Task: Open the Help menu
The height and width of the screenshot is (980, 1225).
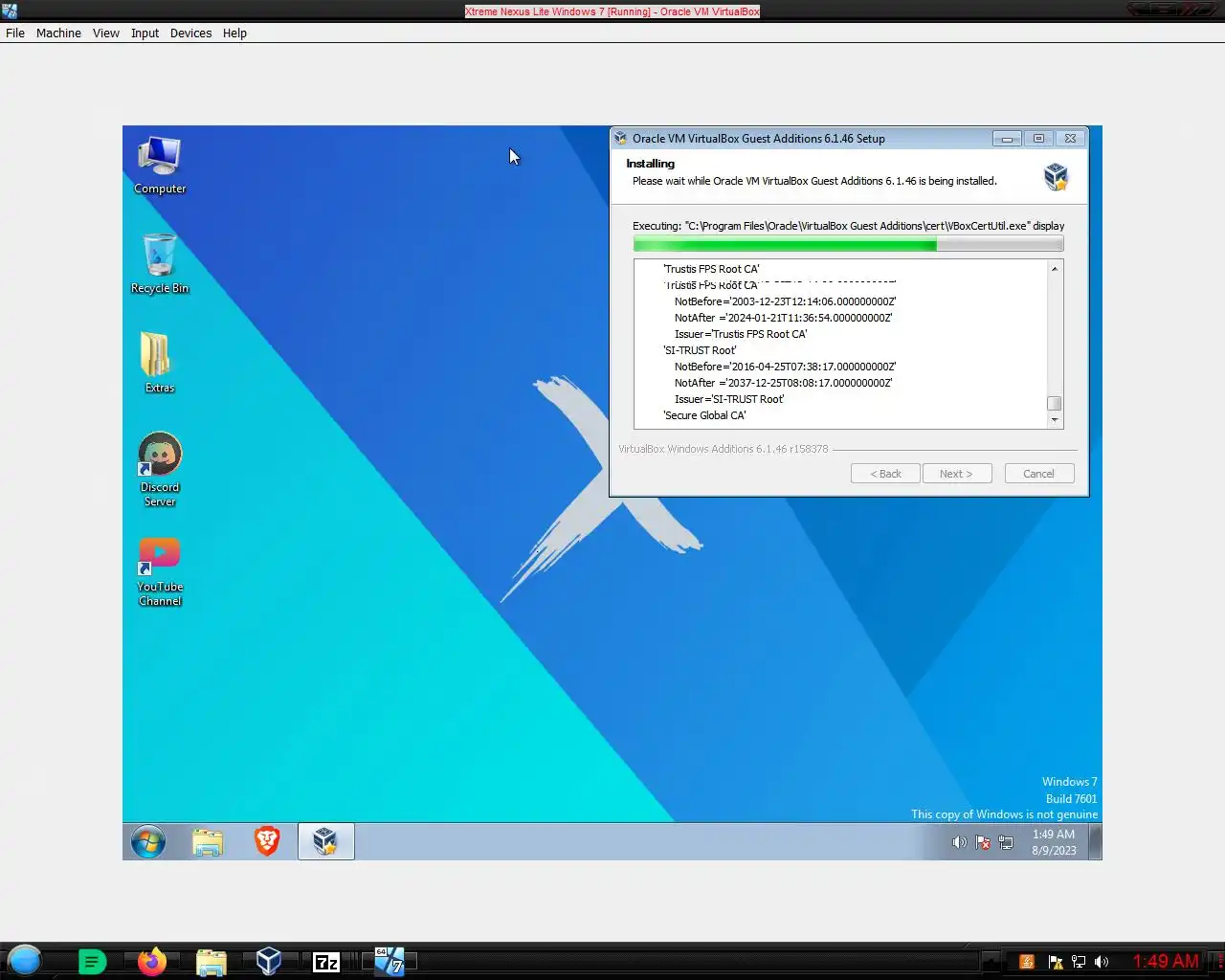Action: tap(234, 33)
